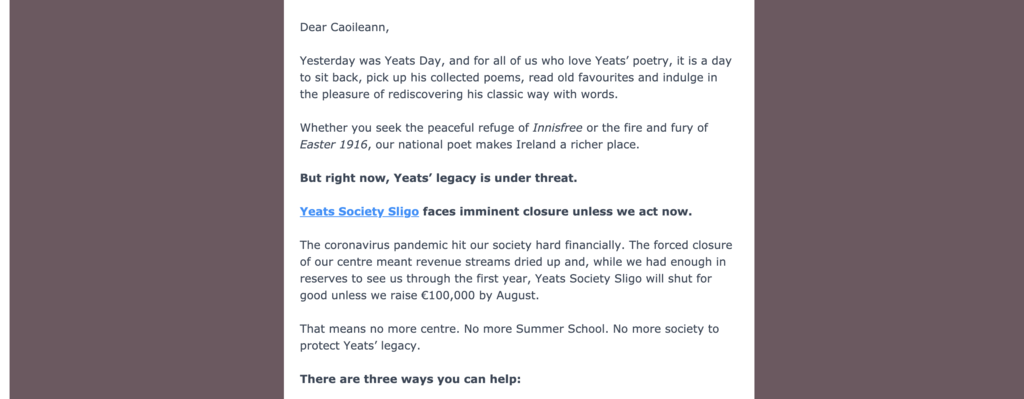This screenshot has width=1024, height=399.
Task: Click the phrase 'pick up his collected poems'
Action: pos(445,78)
